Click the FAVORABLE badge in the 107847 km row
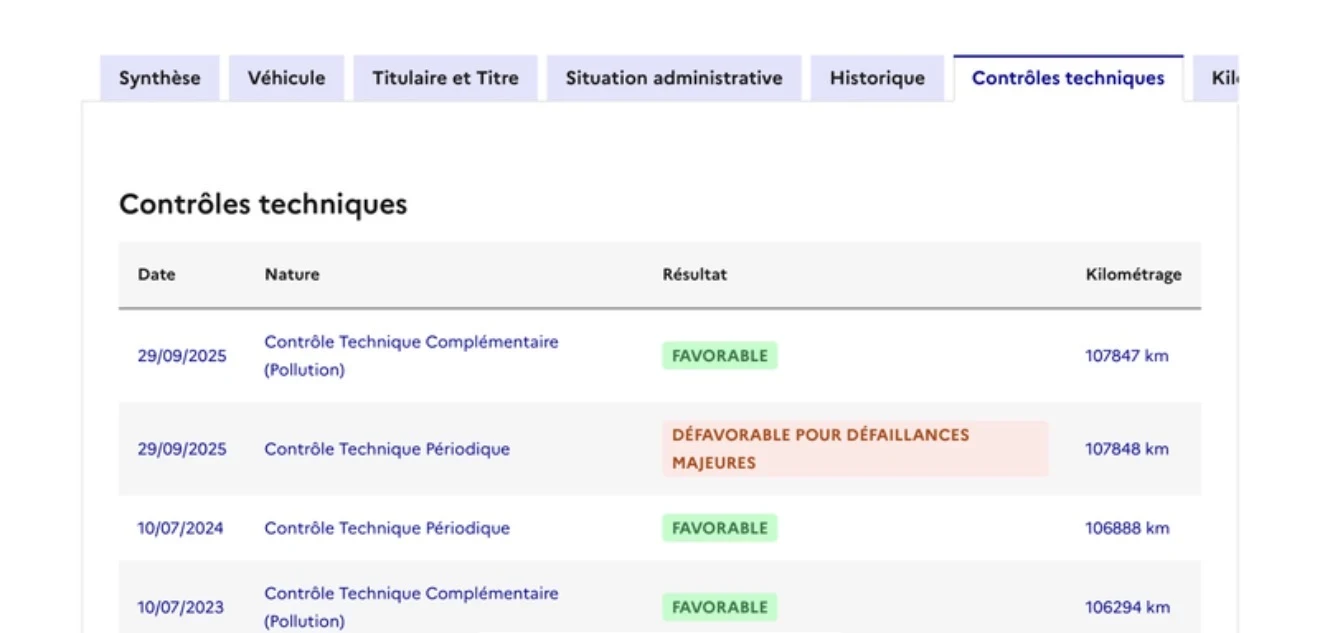The image size is (1320, 633). tap(719, 356)
